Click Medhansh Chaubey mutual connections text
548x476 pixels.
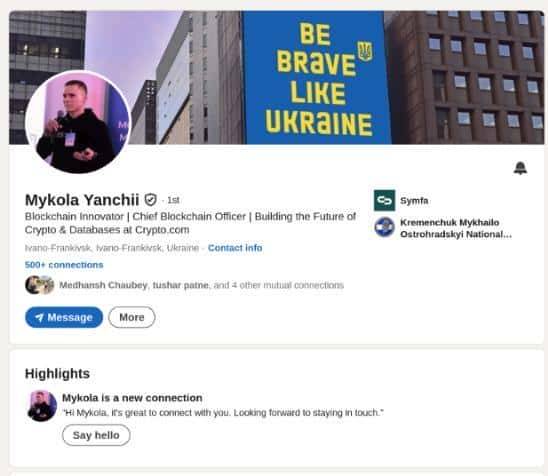(201, 285)
